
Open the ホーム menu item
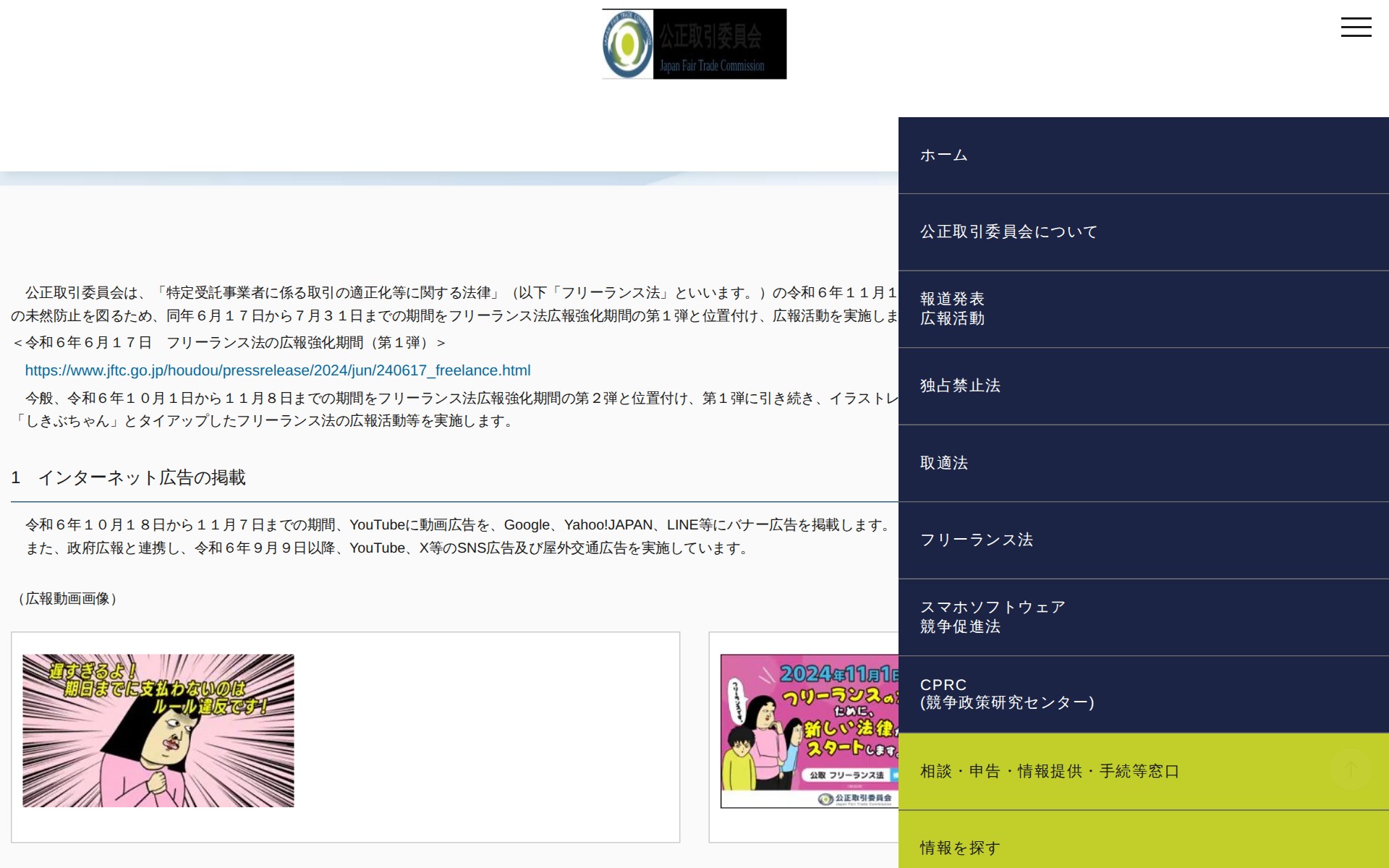pos(943,155)
